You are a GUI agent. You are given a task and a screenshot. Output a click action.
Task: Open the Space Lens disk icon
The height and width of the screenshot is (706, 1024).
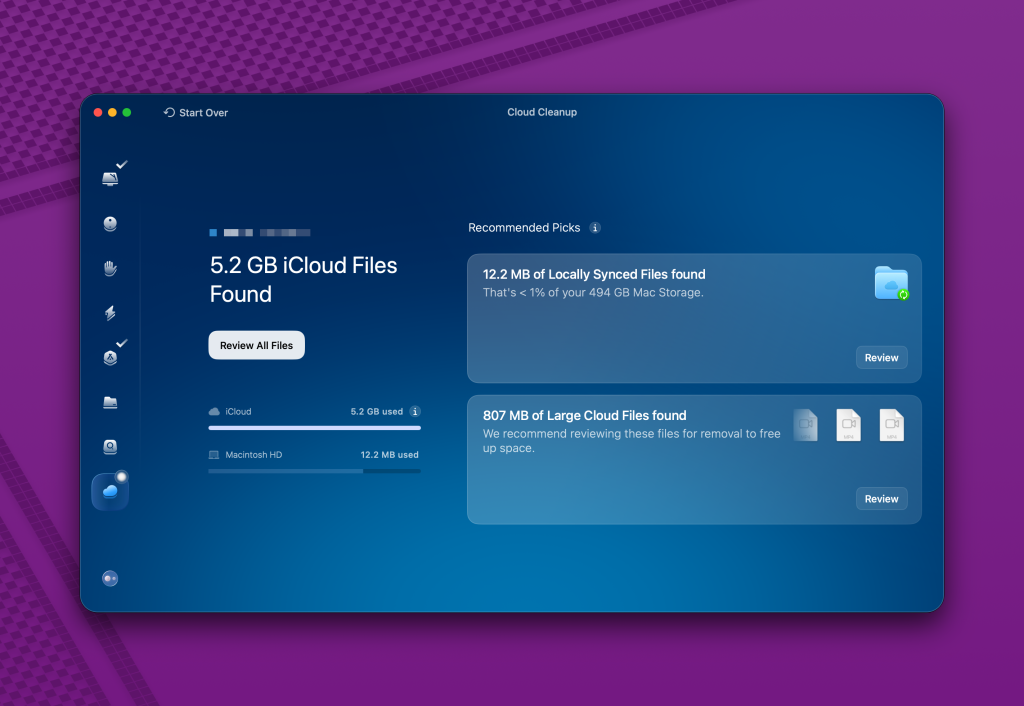[110, 446]
